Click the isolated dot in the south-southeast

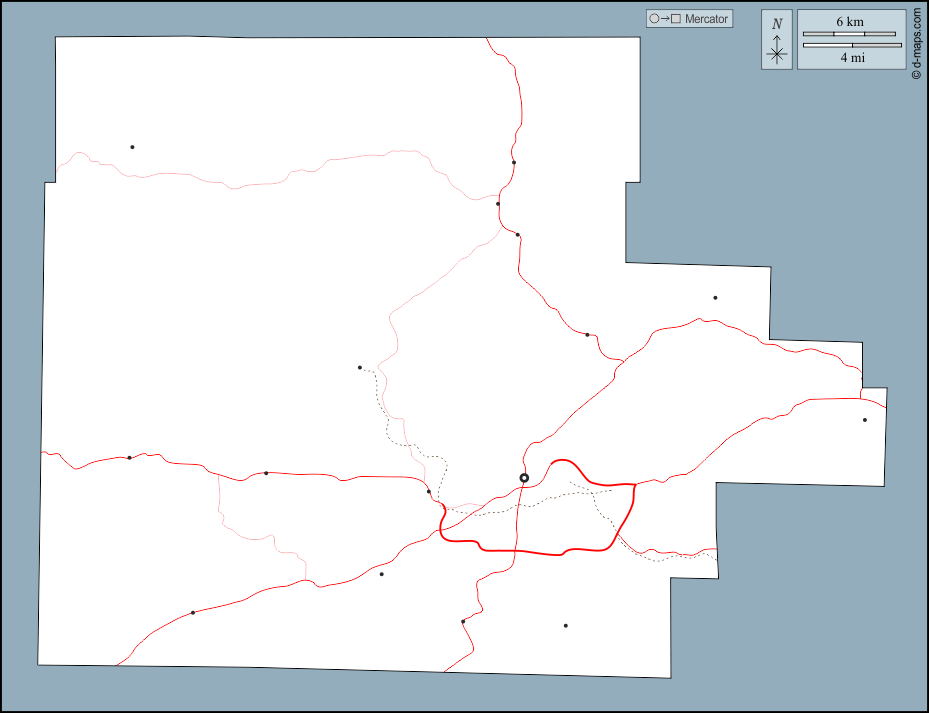[565, 626]
